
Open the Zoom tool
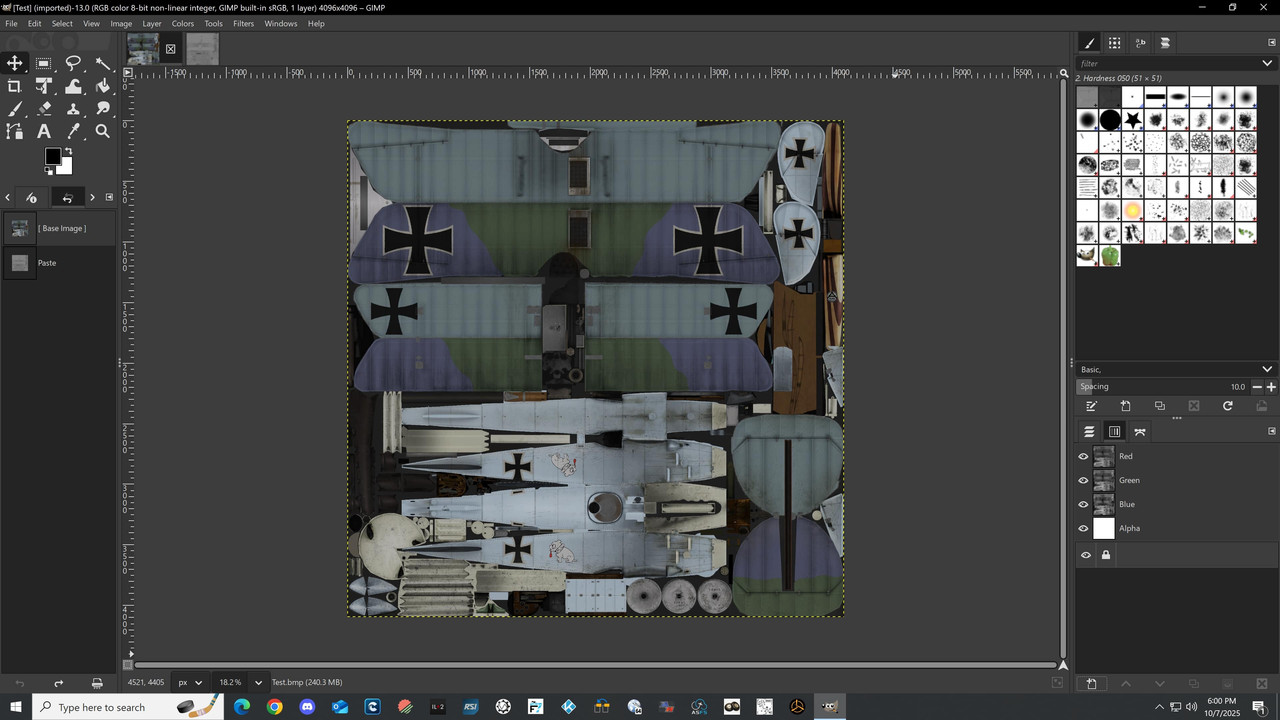[x=102, y=131]
